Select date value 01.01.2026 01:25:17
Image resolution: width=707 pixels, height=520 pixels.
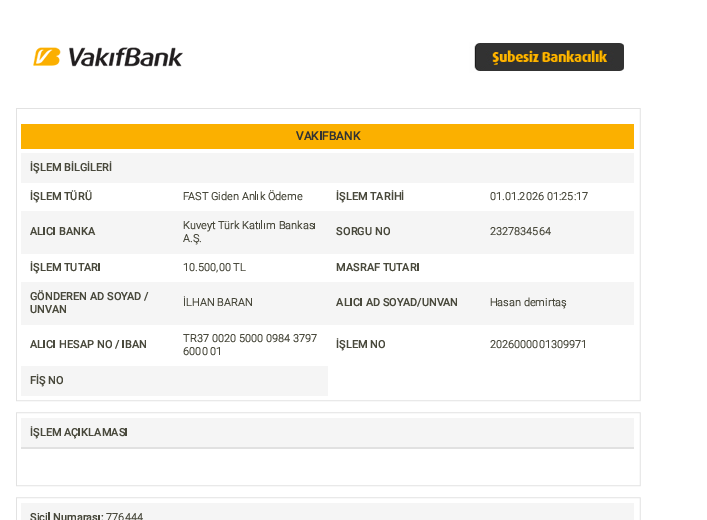pyautogui.click(x=539, y=196)
